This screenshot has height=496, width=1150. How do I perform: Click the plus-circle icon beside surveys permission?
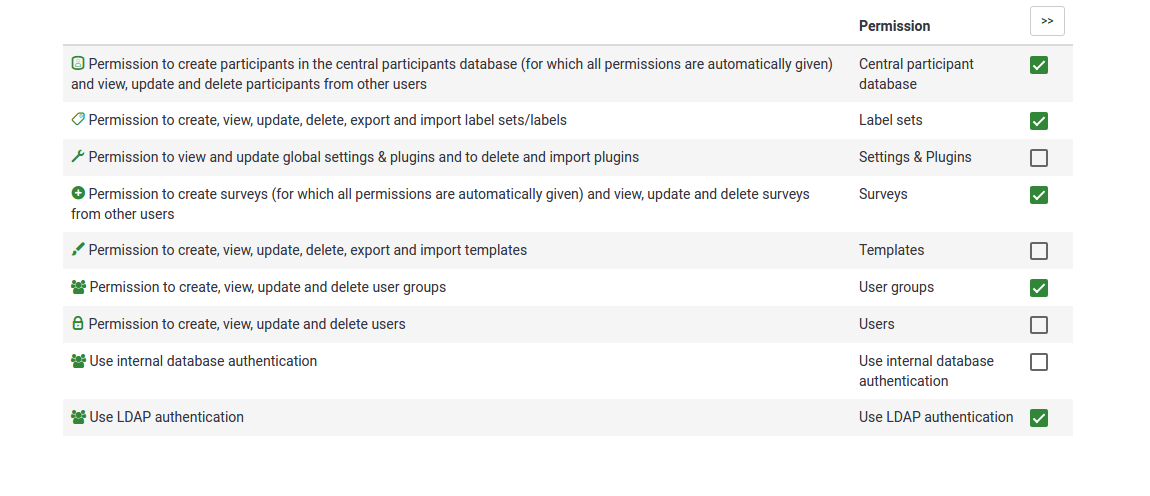click(x=78, y=194)
